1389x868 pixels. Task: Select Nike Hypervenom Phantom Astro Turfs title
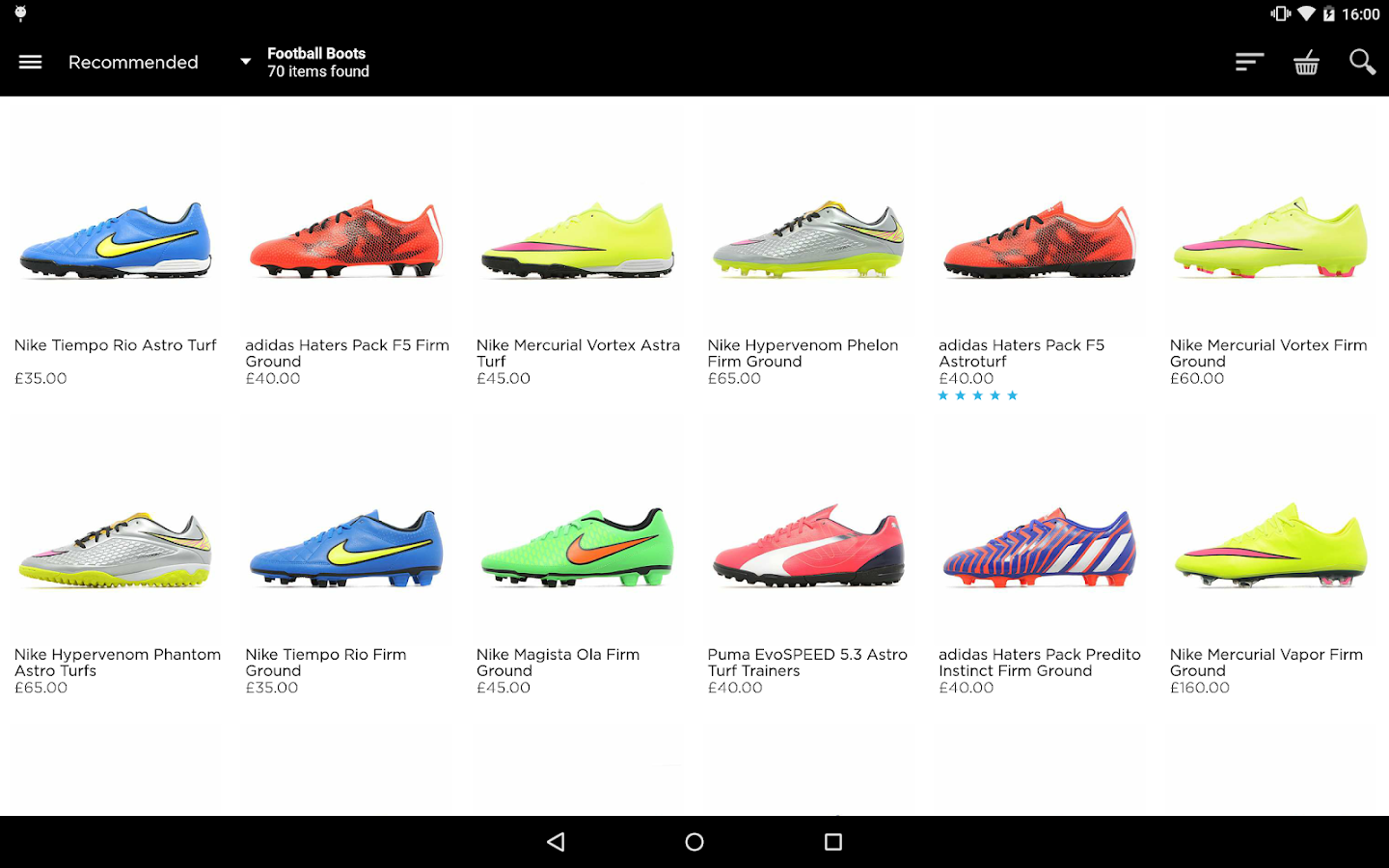click(117, 663)
